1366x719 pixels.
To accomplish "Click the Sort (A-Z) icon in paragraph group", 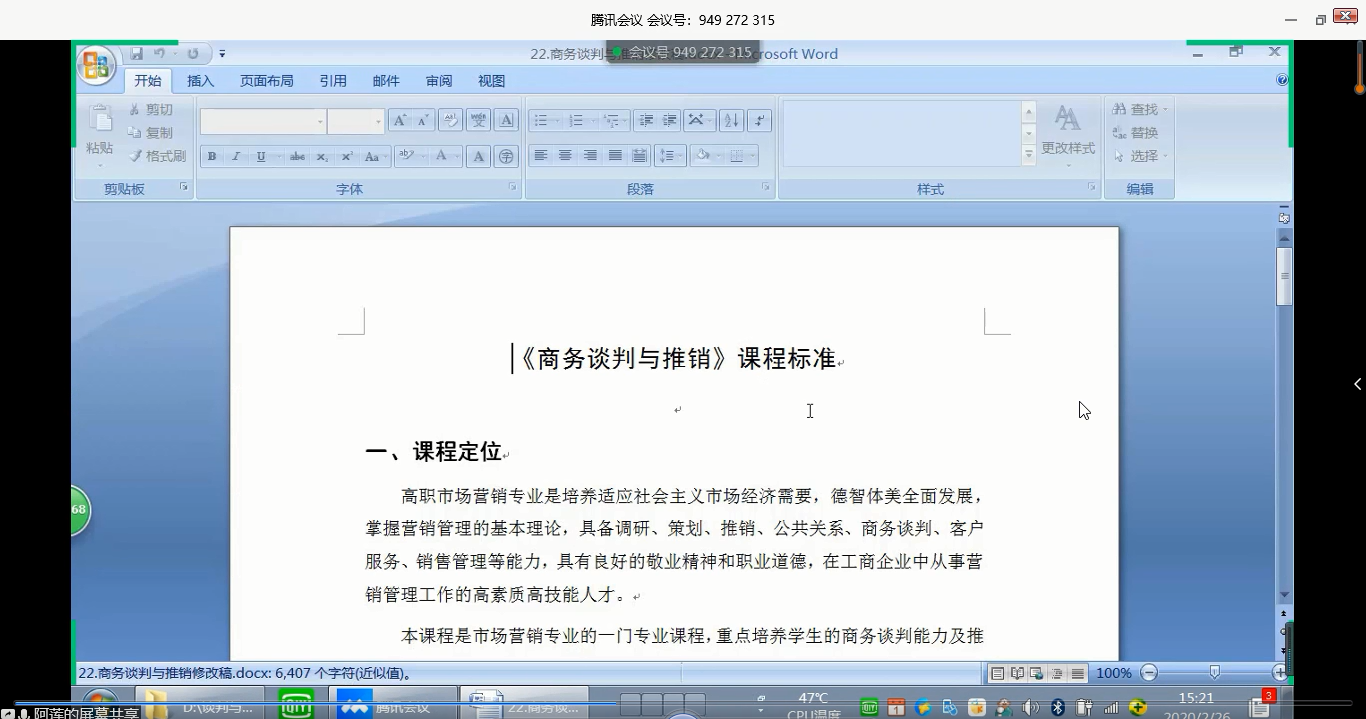I will [731, 120].
